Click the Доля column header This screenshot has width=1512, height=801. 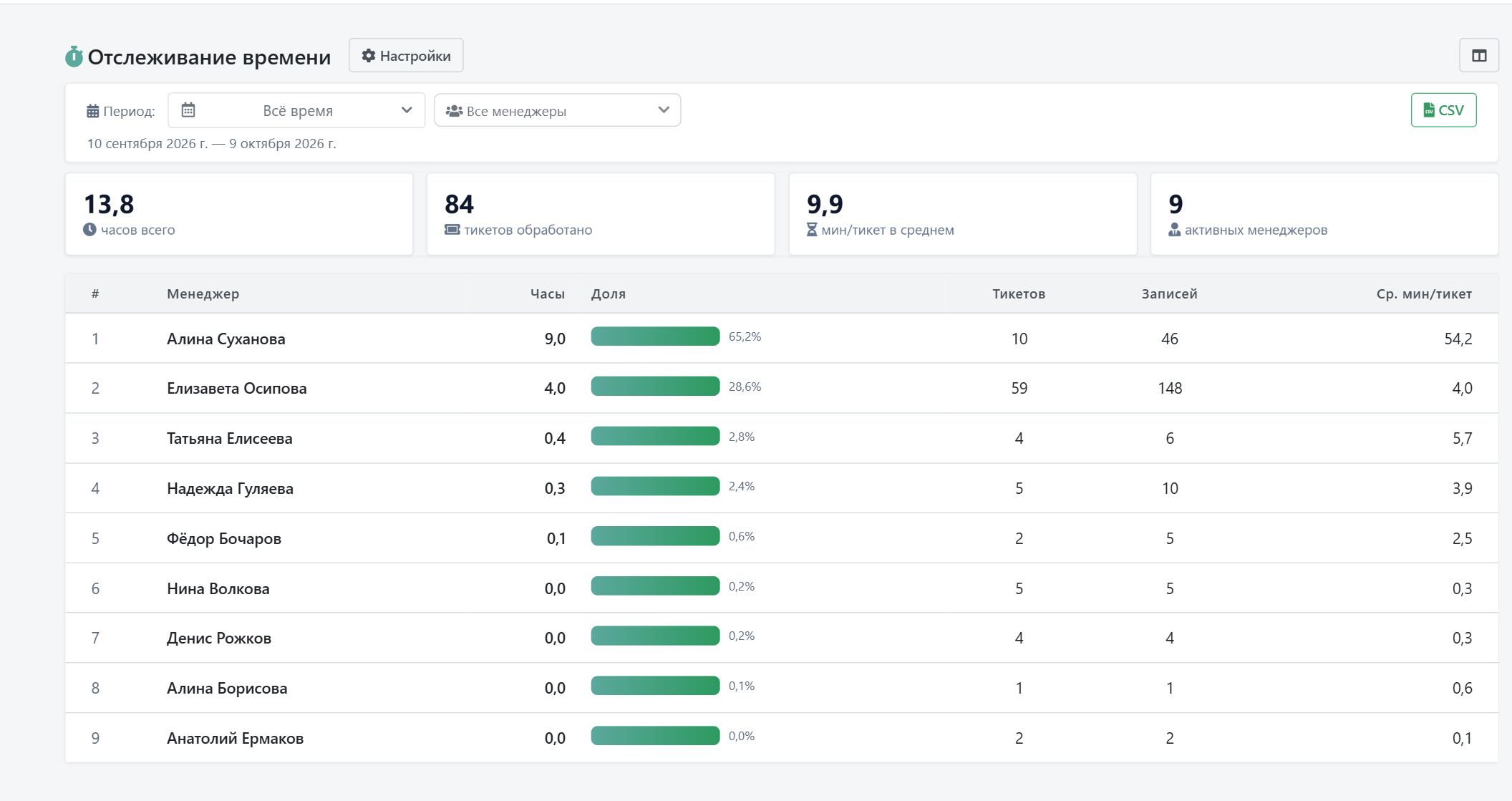click(x=609, y=293)
